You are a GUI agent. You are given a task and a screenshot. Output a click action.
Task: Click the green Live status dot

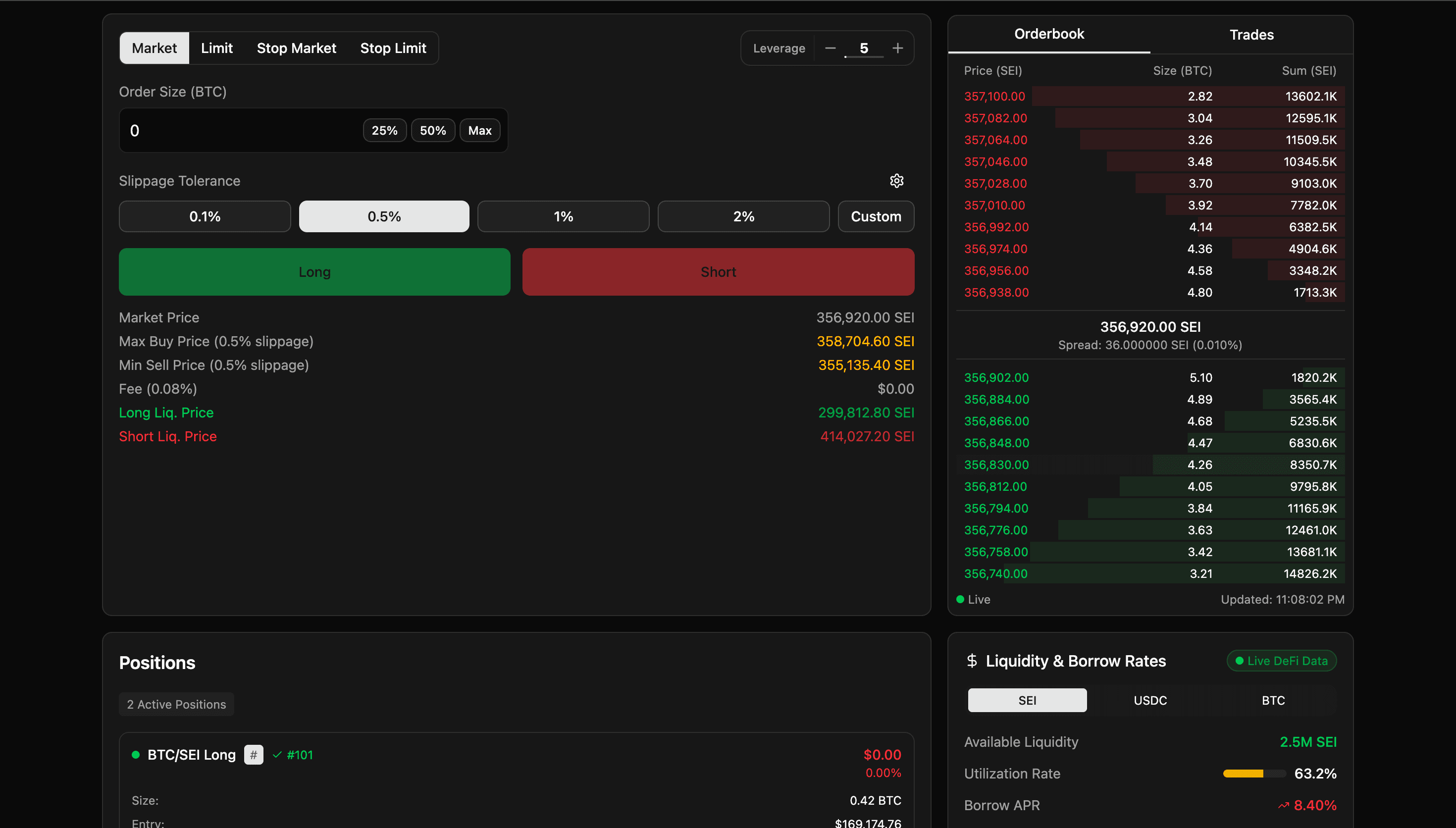click(x=960, y=599)
